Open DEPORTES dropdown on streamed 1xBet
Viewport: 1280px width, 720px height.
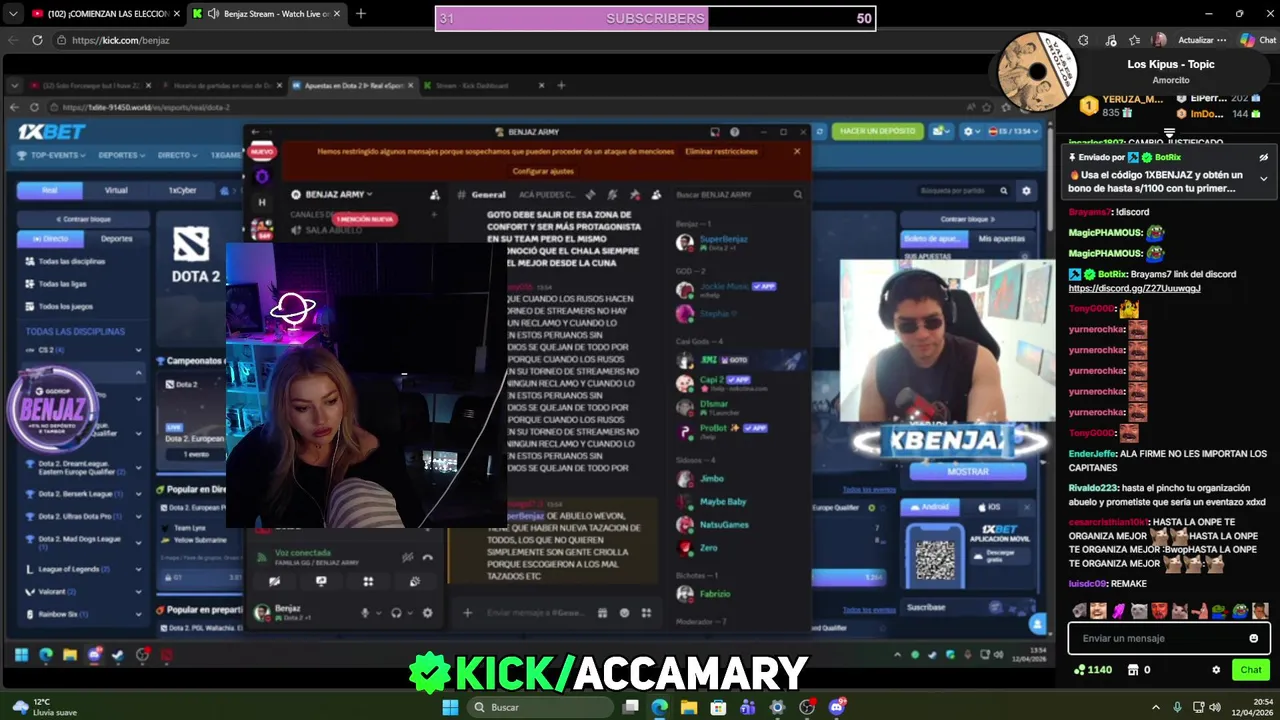(x=121, y=155)
